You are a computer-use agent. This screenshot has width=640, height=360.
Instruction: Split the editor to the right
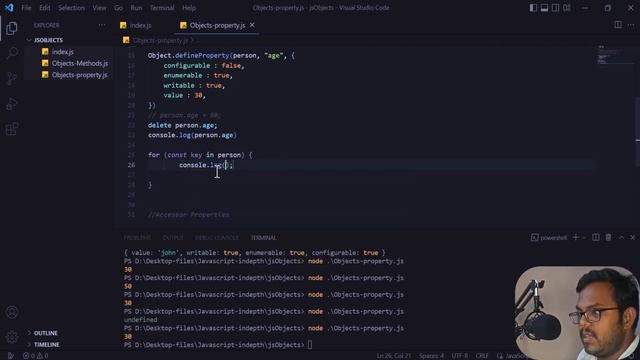pyautogui.click(x=618, y=25)
